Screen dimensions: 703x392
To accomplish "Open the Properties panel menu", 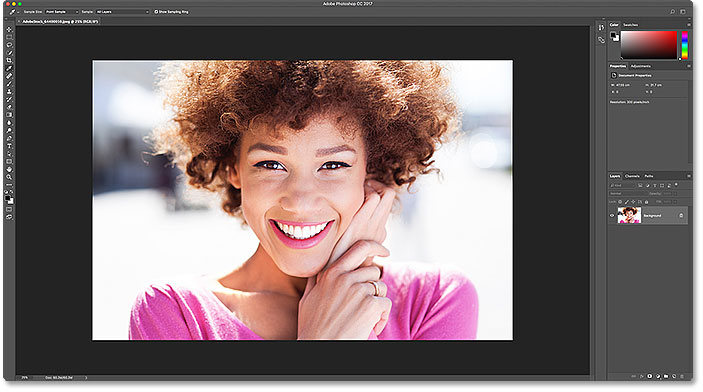I will 689,66.
